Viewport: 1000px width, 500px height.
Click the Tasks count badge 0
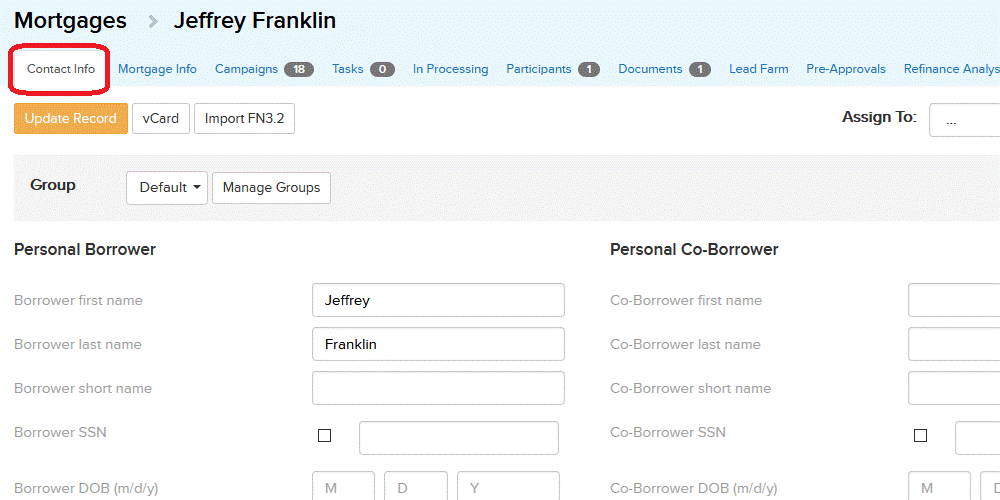(x=383, y=70)
